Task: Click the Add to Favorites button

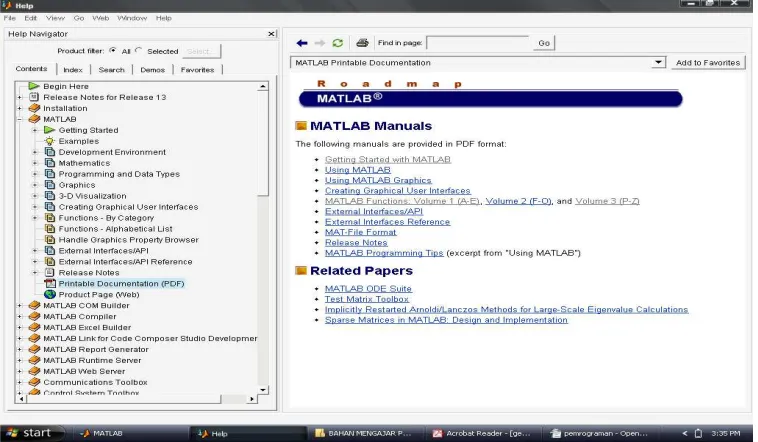Action: [708, 62]
